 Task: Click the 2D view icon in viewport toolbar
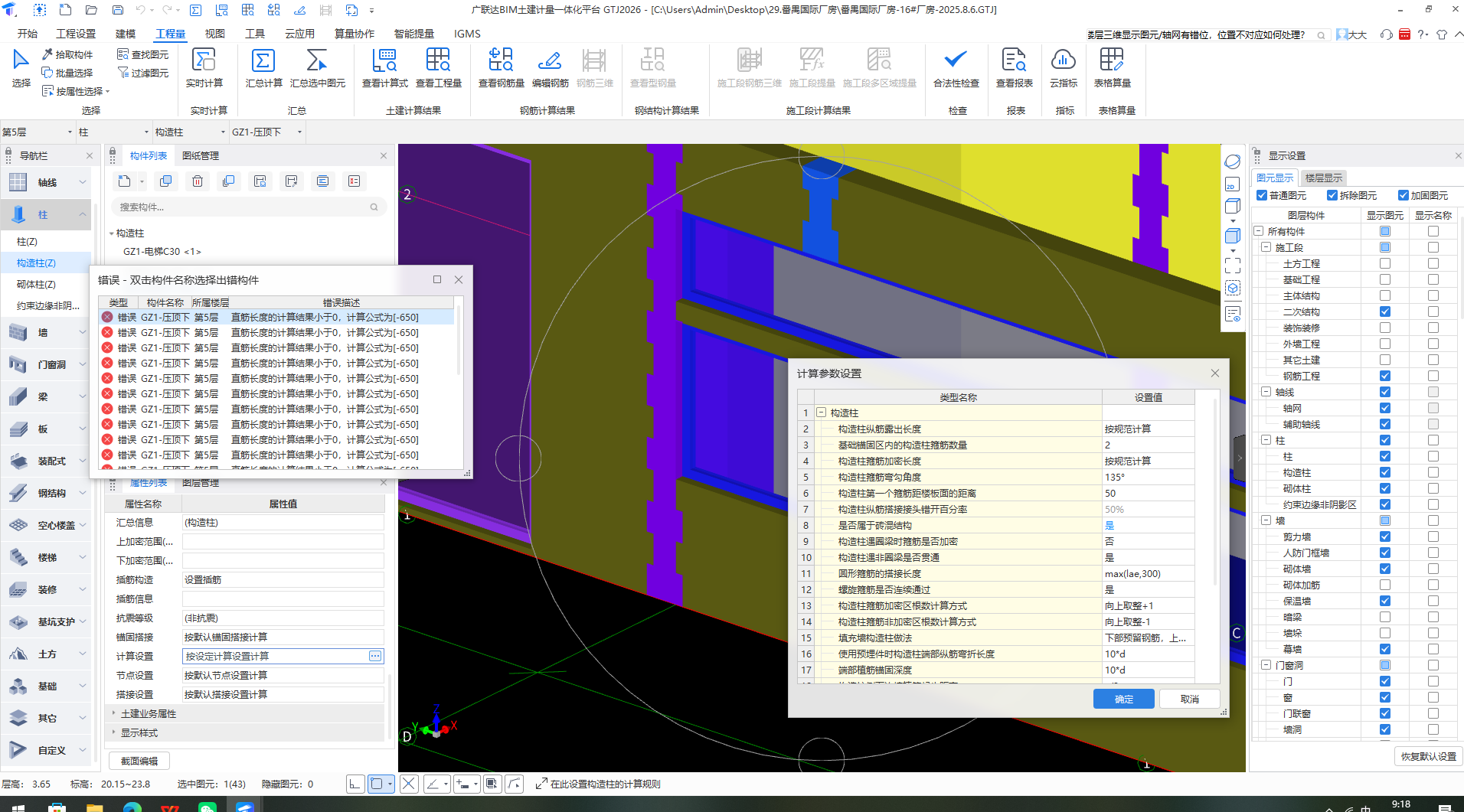[1232, 184]
